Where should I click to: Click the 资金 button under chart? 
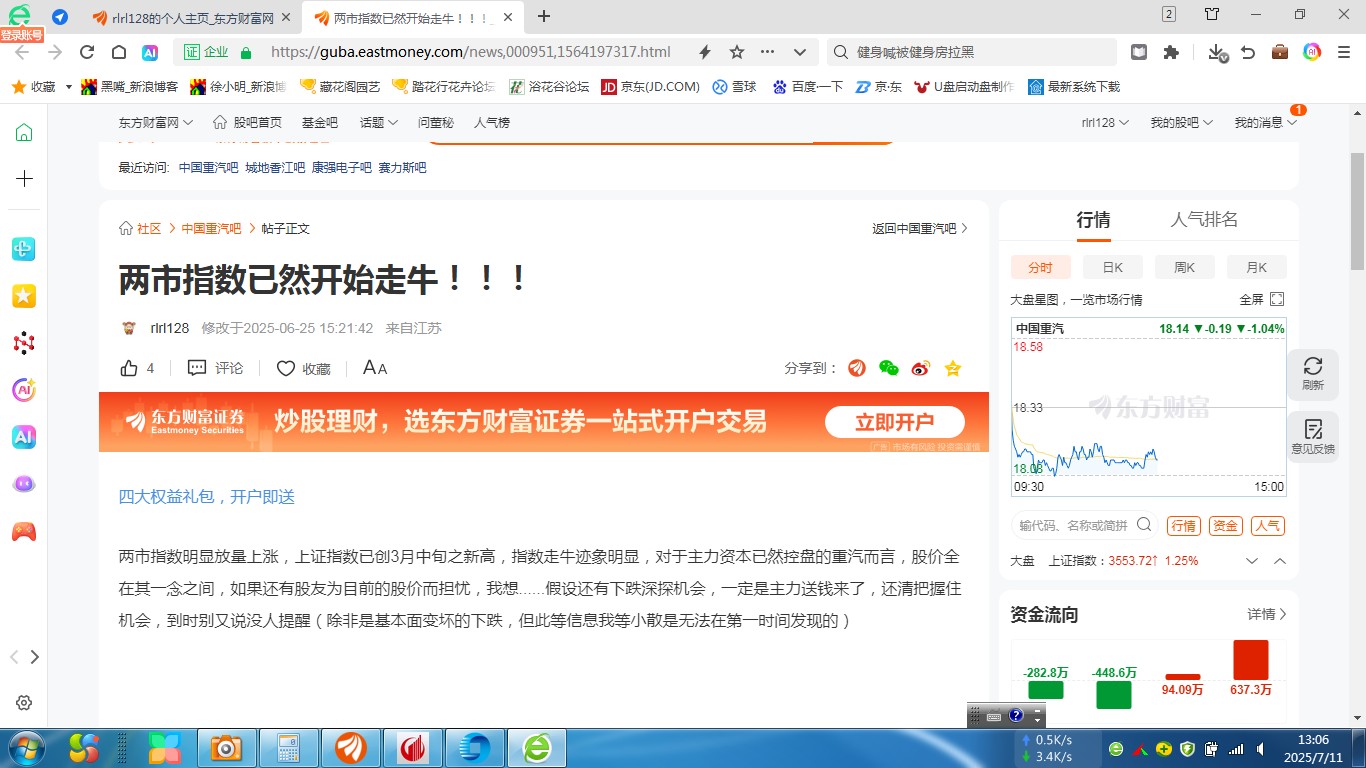[1225, 526]
